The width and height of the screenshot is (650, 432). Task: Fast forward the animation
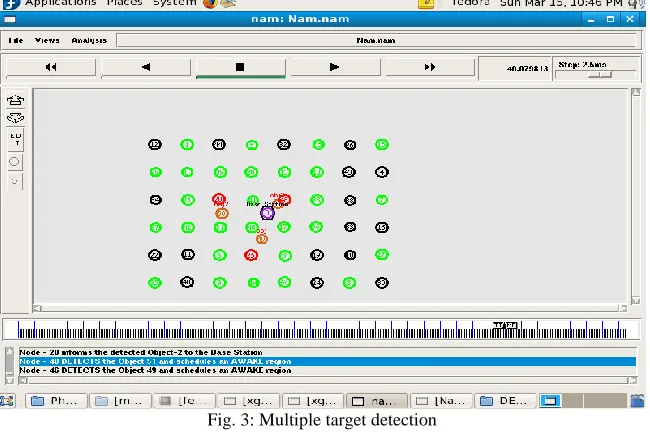pyautogui.click(x=430, y=67)
